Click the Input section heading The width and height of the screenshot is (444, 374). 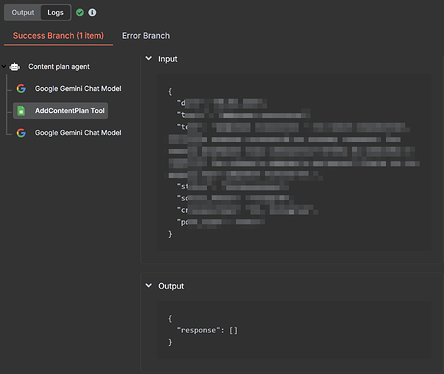click(168, 59)
